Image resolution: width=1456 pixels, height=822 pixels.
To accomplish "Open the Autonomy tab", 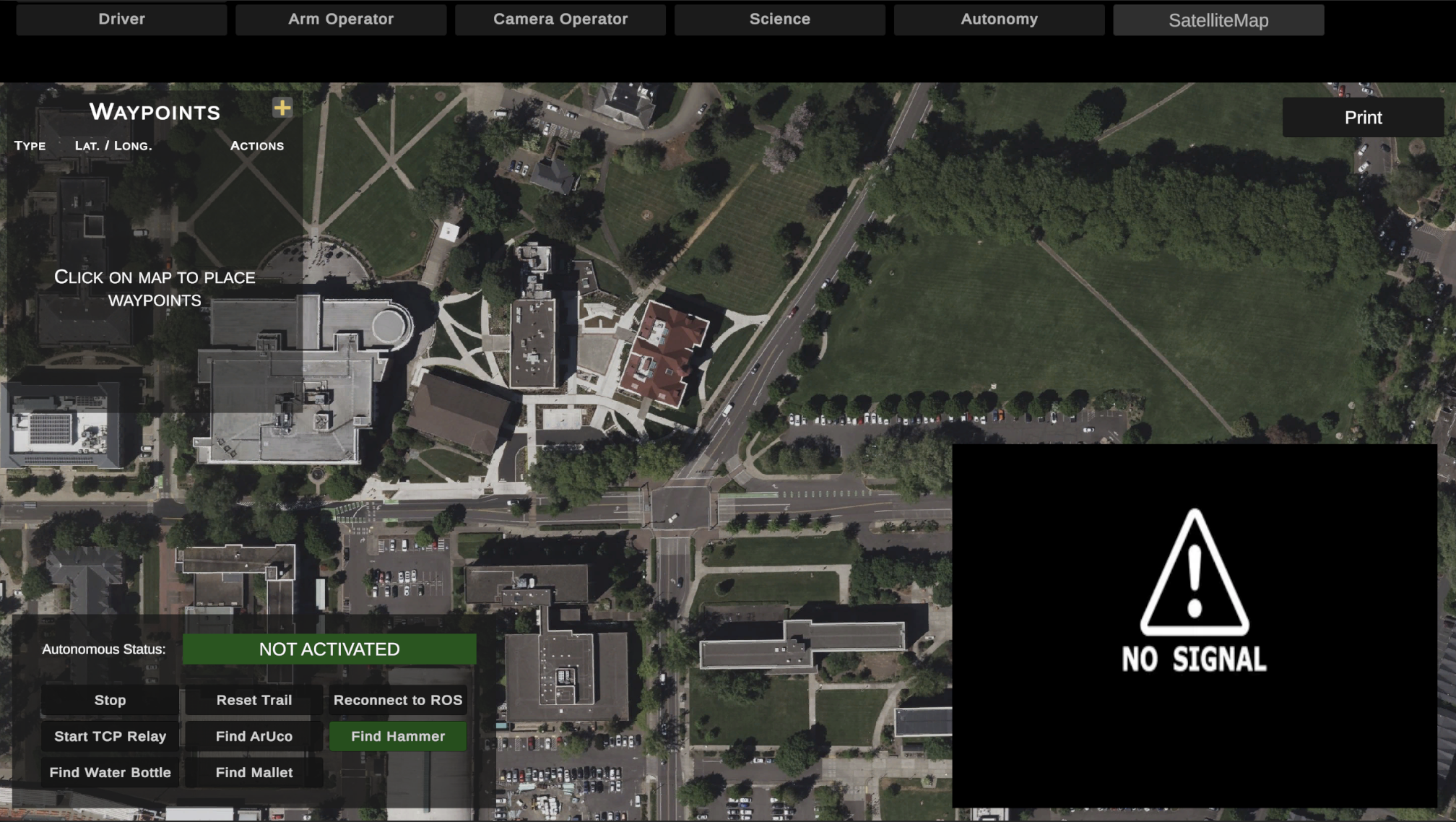I will [x=1000, y=20].
